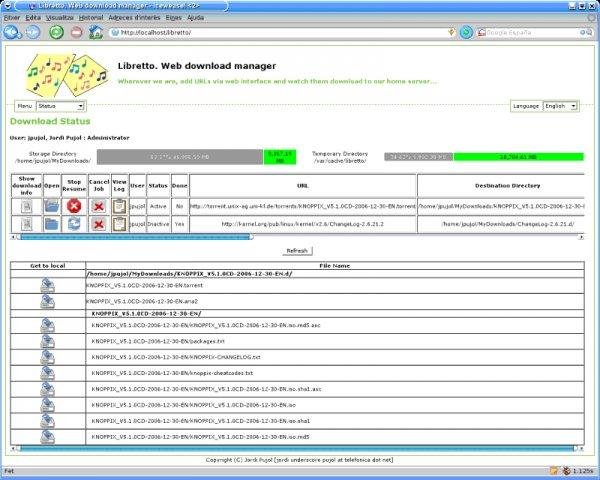Stop the Active KNOPPIX download
600x480 pixels.
(74, 206)
